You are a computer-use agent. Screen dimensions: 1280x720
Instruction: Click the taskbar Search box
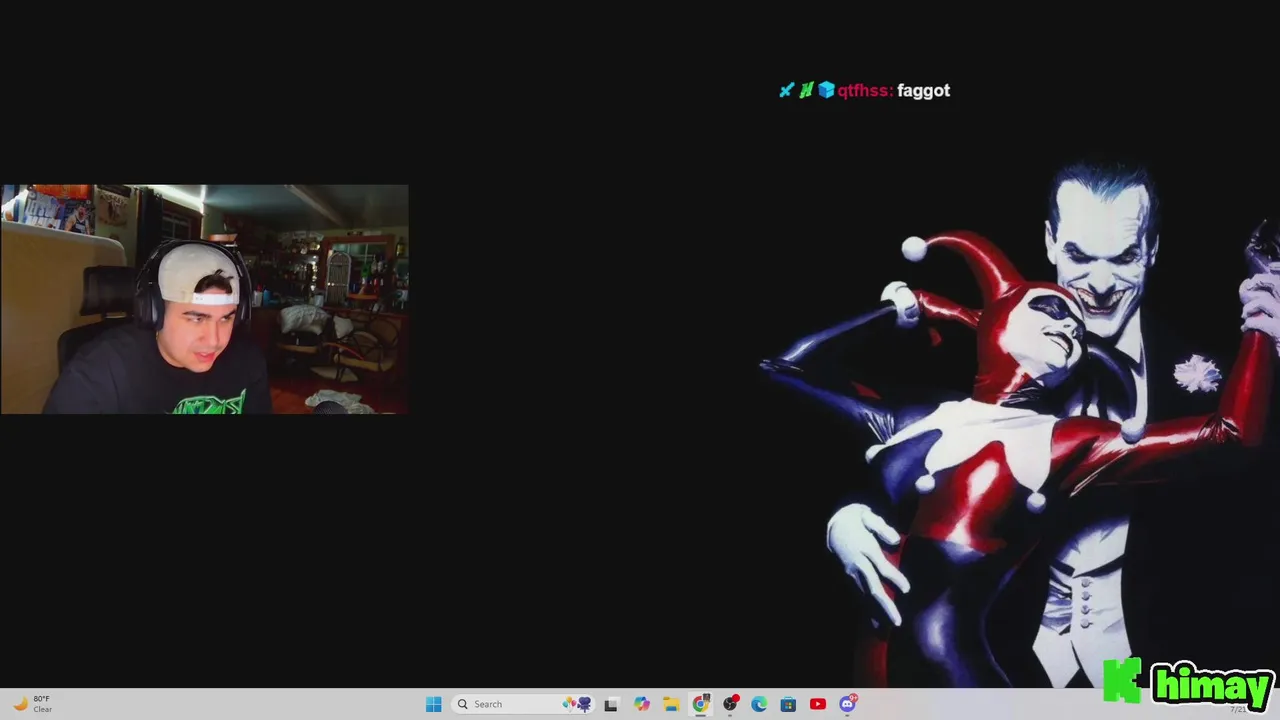coord(523,704)
